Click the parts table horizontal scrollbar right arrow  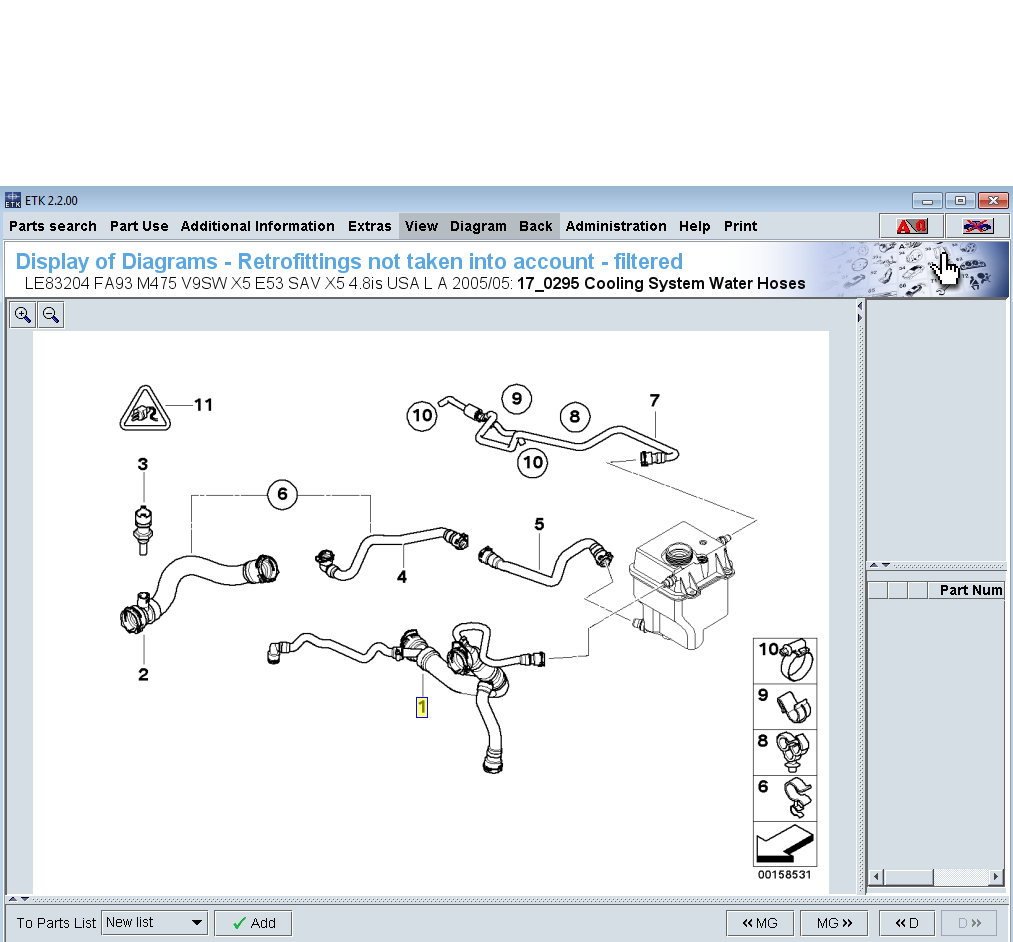point(995,877)
